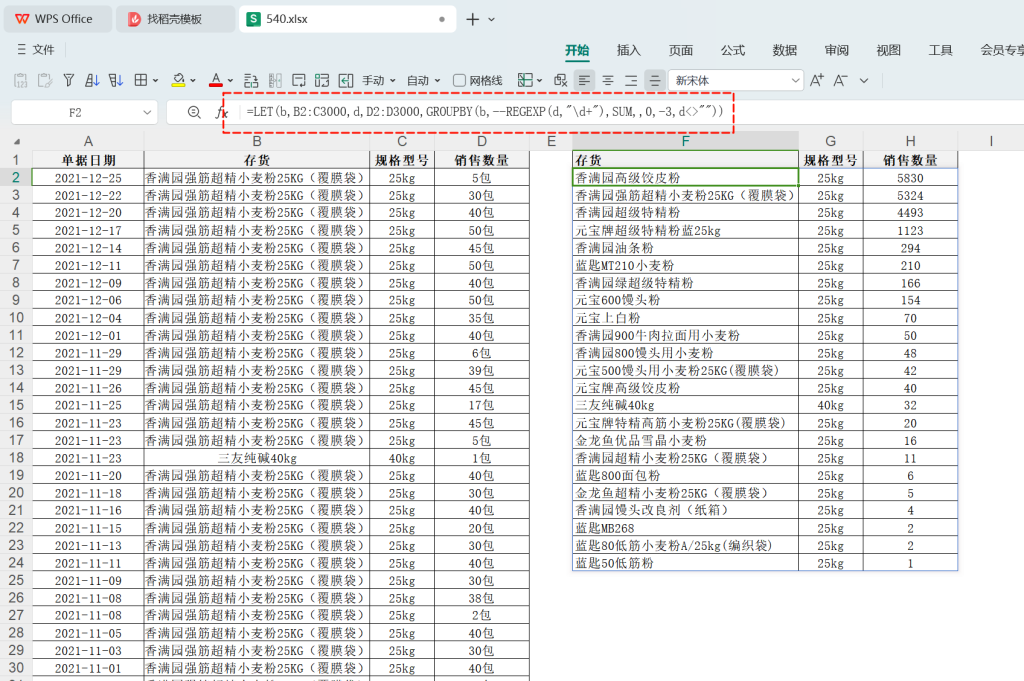The width and height of the screenshot is (1024, 681).
Task: Decrease font size with A- icon
Action: click(x=840, y=80)
